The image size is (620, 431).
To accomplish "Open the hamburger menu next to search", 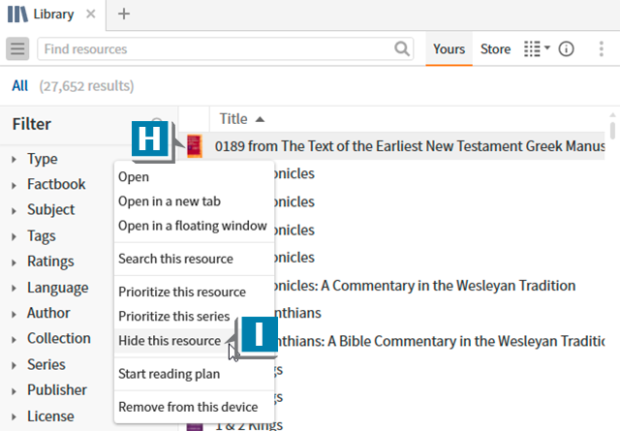I will coord(17,49).
